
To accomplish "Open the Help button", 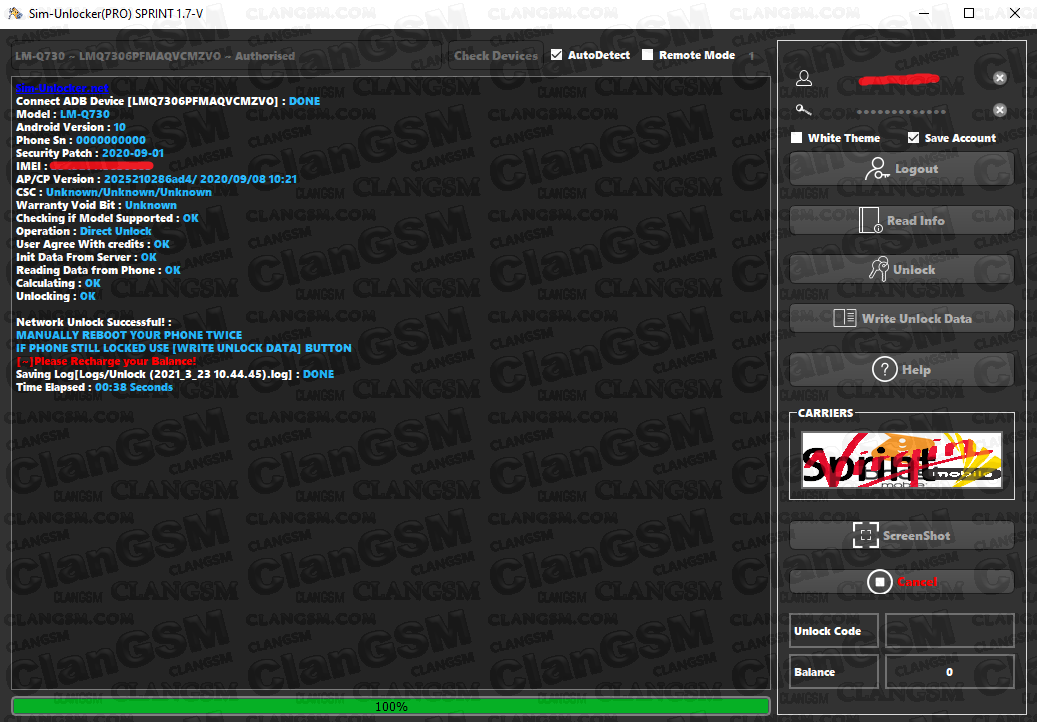I will [901, 370].
